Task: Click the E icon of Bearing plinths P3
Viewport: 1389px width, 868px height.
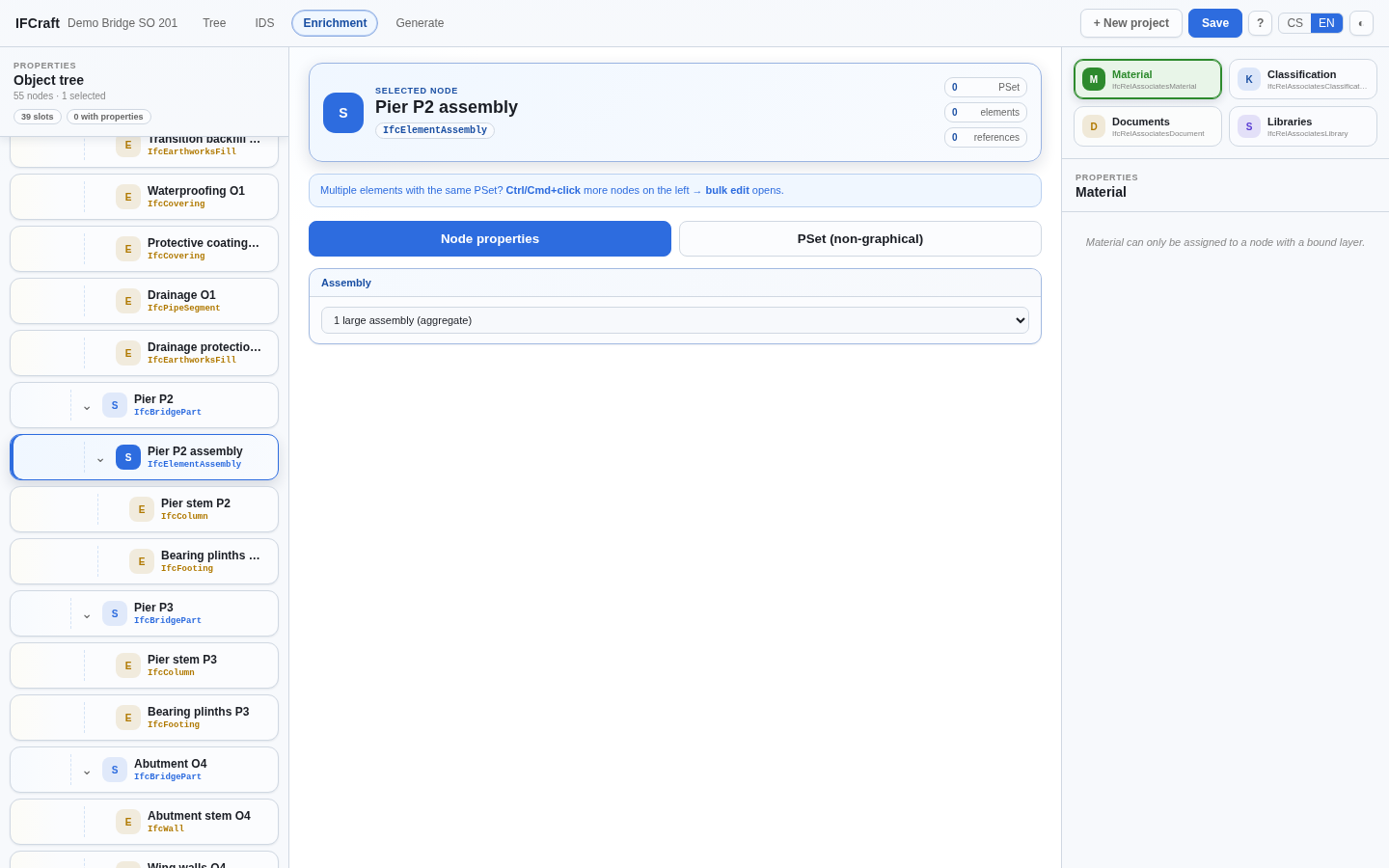Action: pos(128,718)
